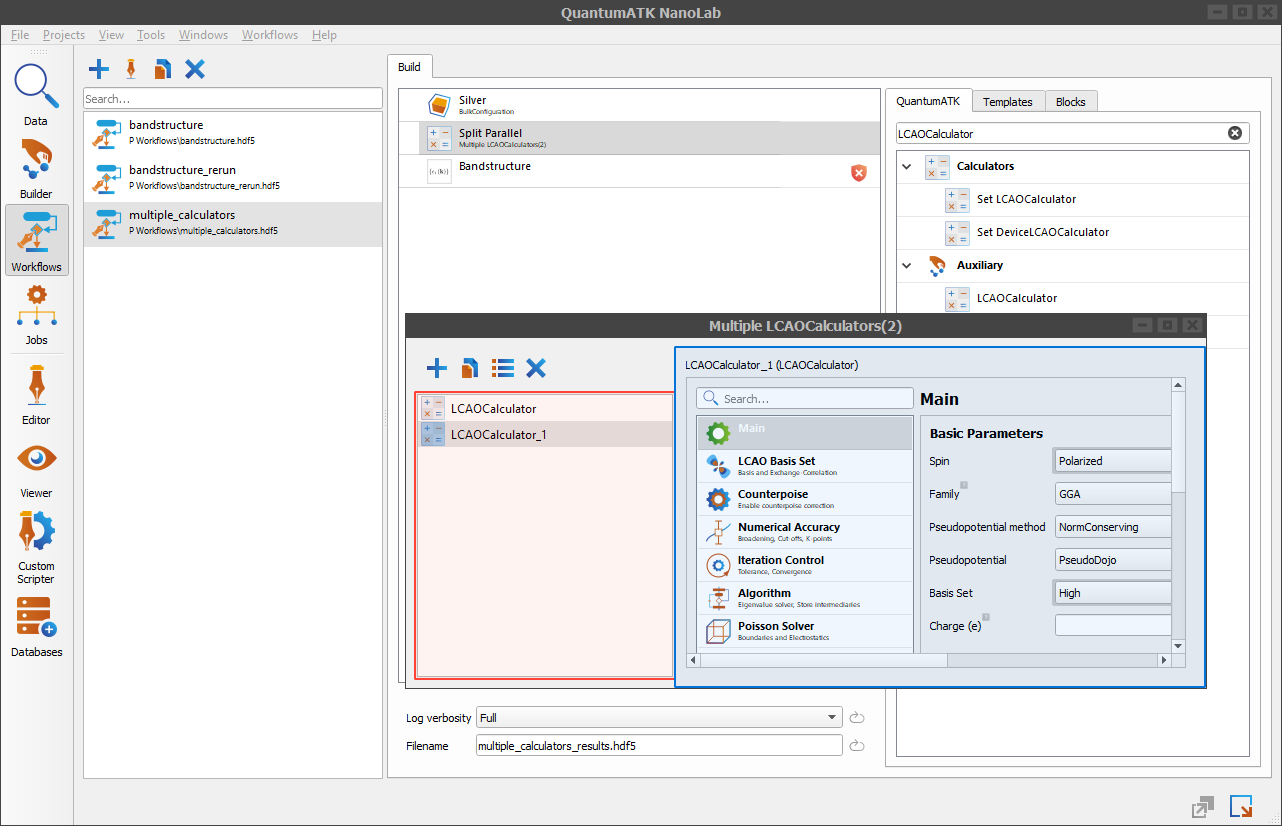1282x826 pixels.
Task: Clear the LCAOCalculator search field
Action: [x=1234, y=133]
